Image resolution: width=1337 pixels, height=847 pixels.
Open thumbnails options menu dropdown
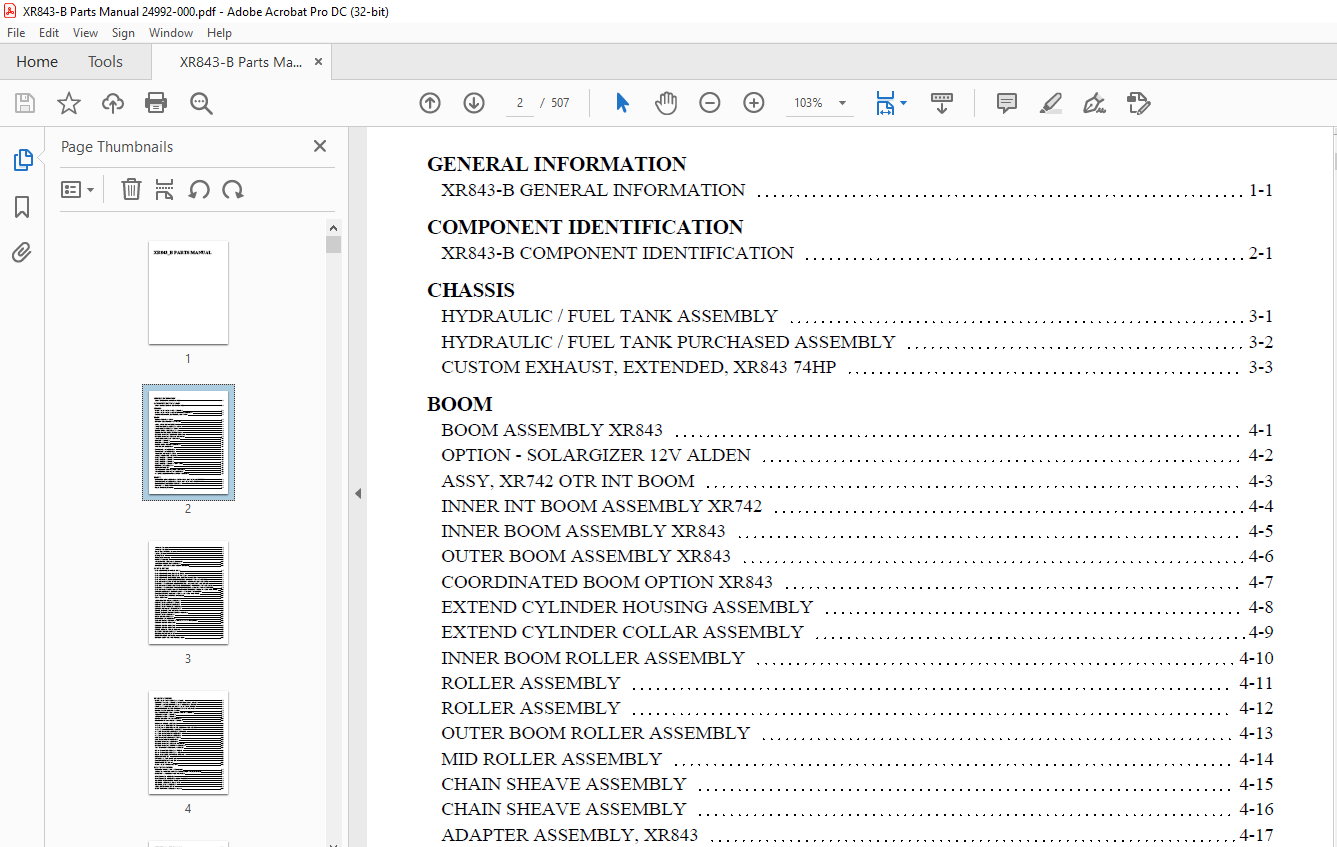click(x=77, y=189)
